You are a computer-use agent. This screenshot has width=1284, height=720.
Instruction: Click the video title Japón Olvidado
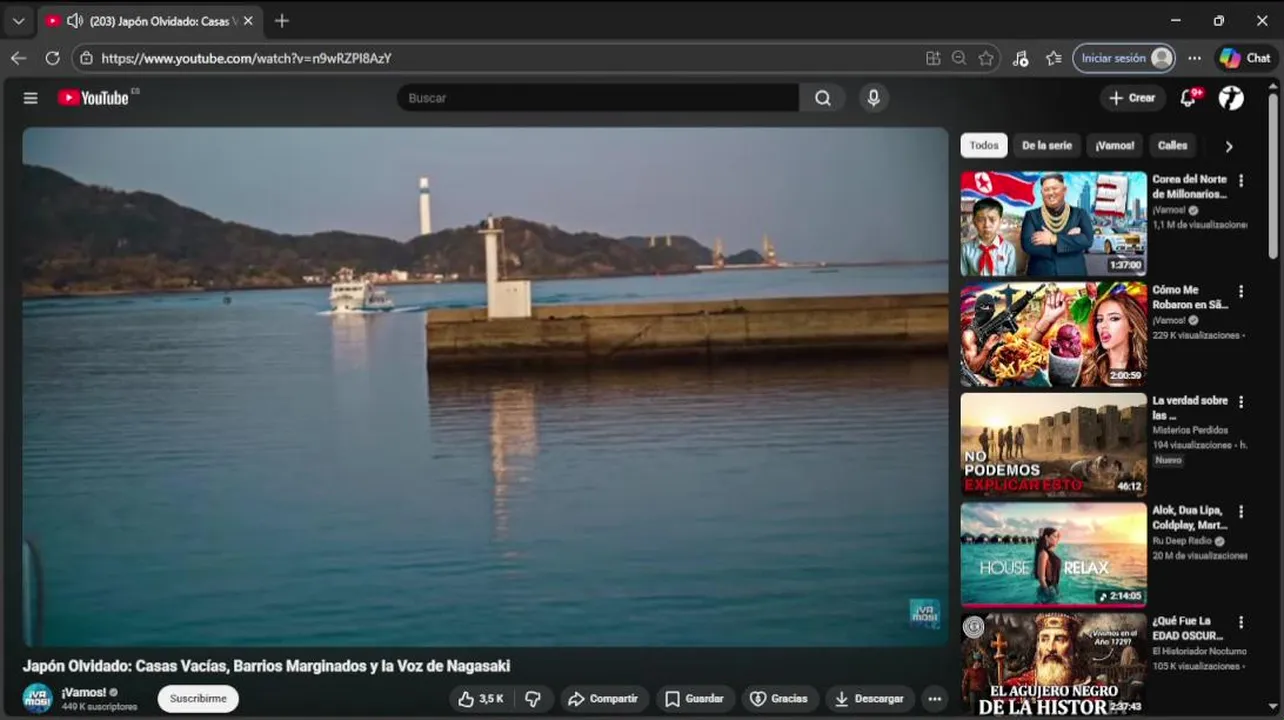coord(267,666)
